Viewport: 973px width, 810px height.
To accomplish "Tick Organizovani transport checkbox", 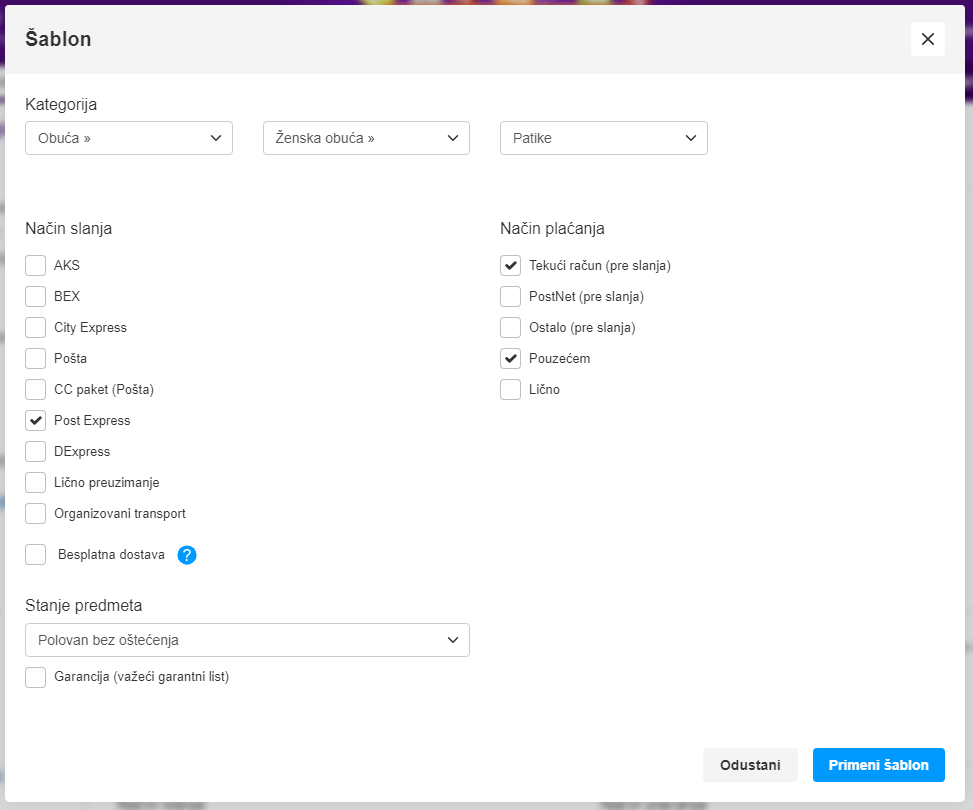I will [35, 514].
